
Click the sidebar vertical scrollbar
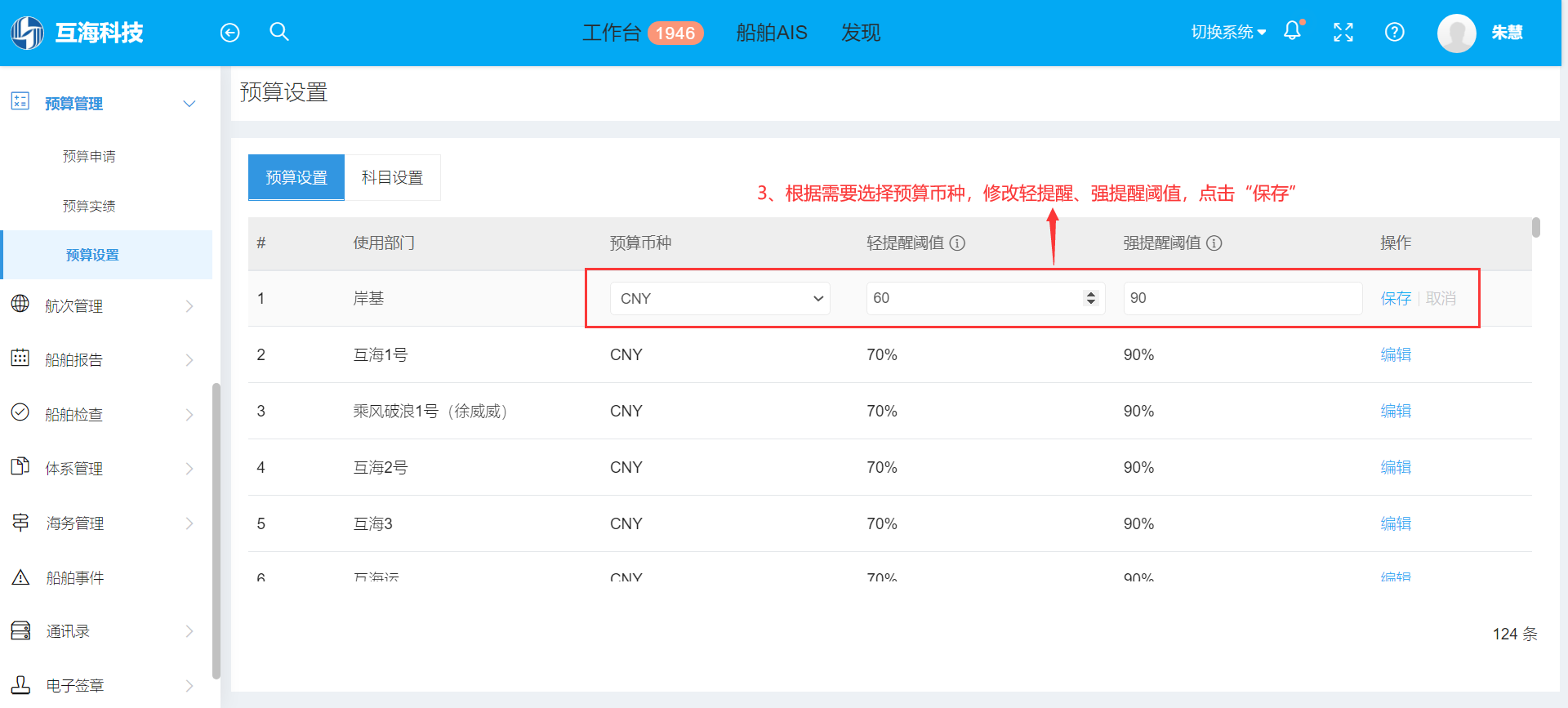point(216,531)
